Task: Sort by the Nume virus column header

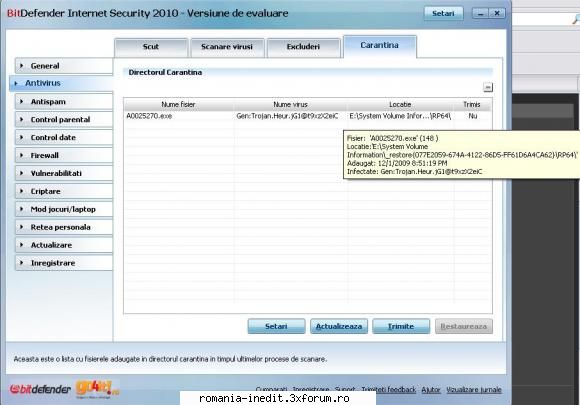Action: click(290, 105)
